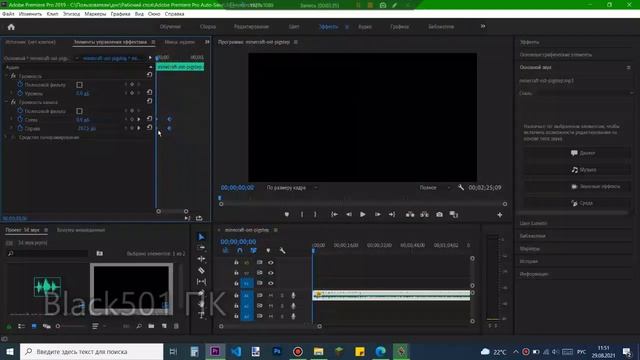Toggle Bypass checkbox under Channel Volume
This screenshot has height=360, width=640.
(79, 111)
